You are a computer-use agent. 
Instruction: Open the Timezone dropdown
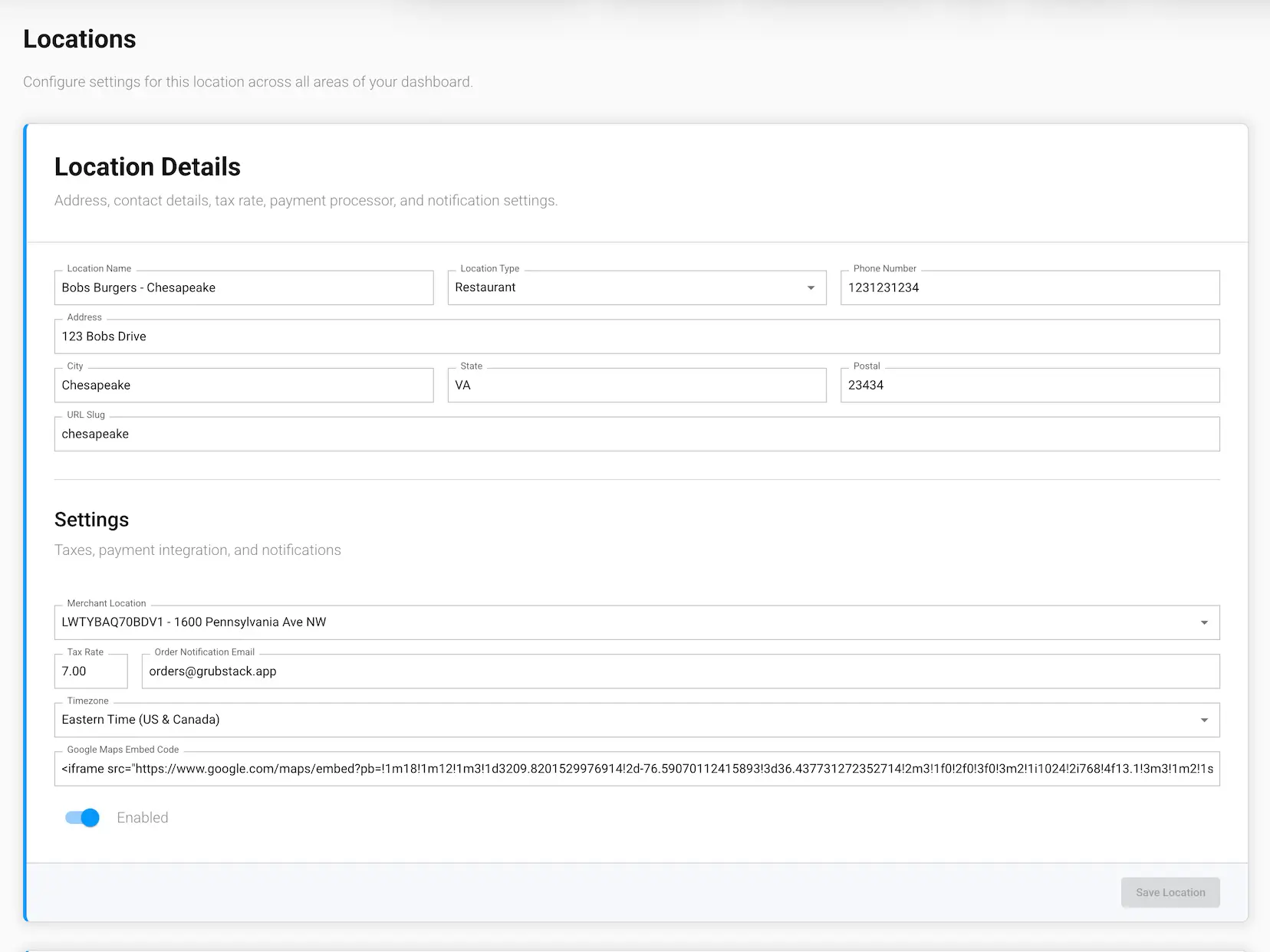click(637, 720)
